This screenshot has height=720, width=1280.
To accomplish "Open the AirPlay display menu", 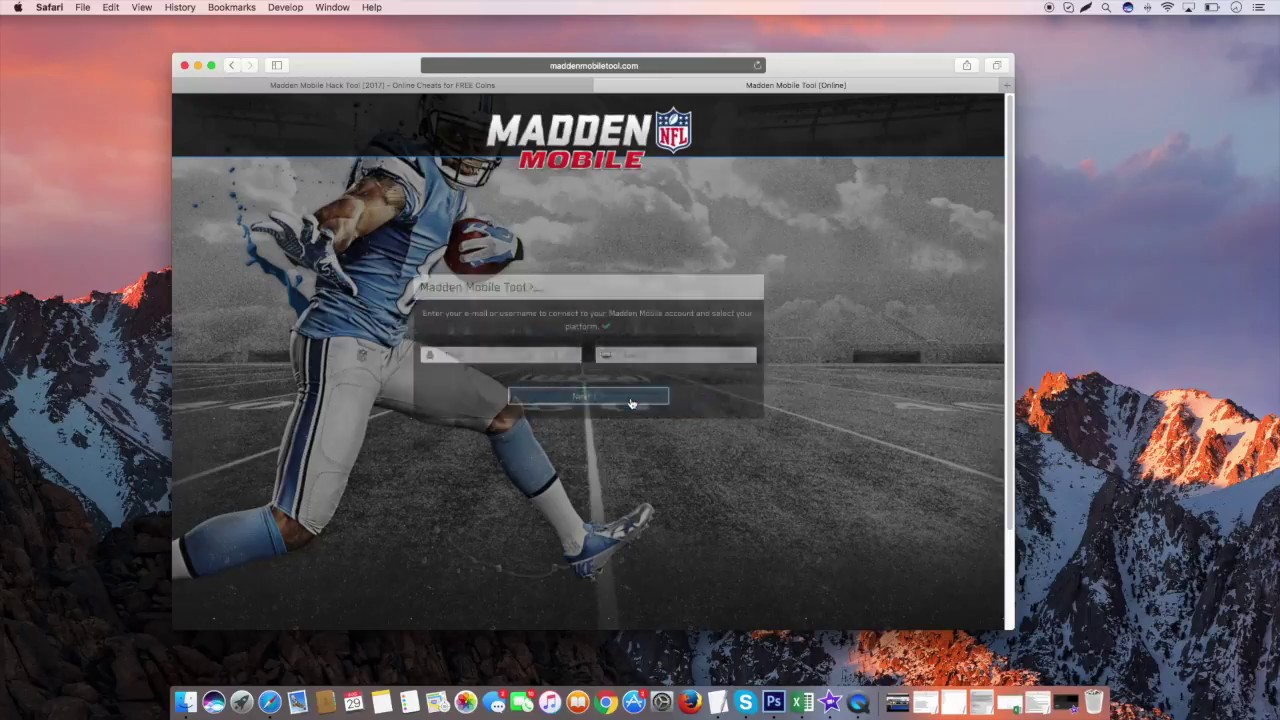I will pyautogui.click(x=1188, y=7).
